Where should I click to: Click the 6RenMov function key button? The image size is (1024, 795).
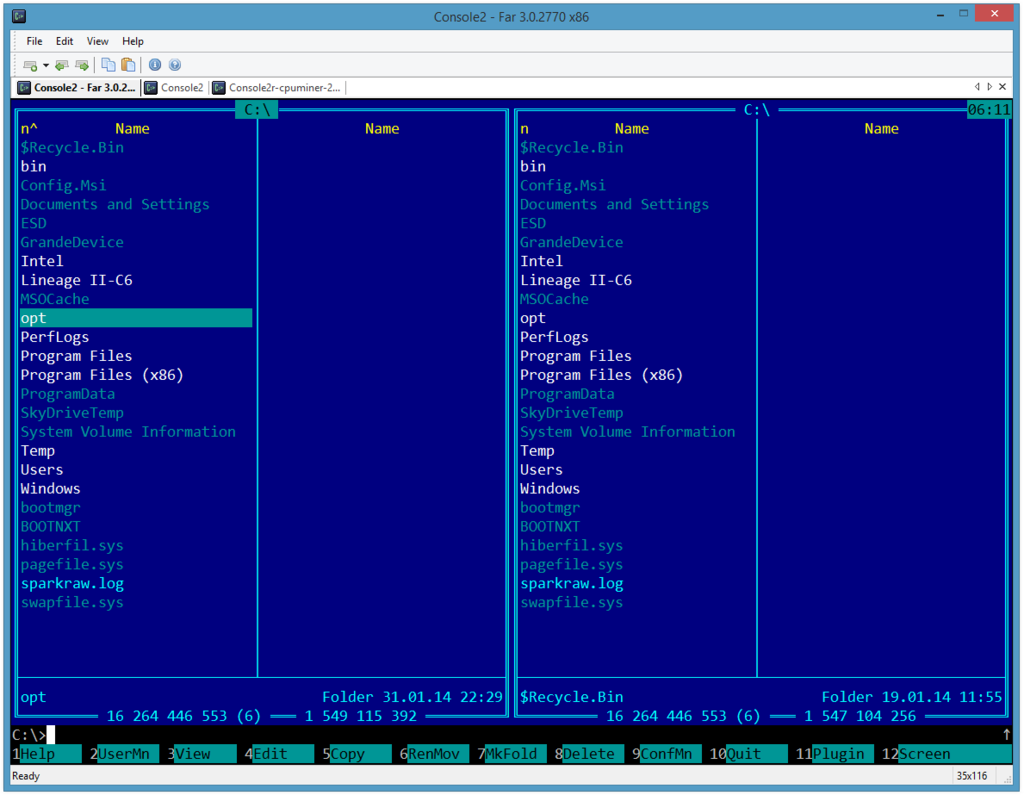tap(434, 754)
